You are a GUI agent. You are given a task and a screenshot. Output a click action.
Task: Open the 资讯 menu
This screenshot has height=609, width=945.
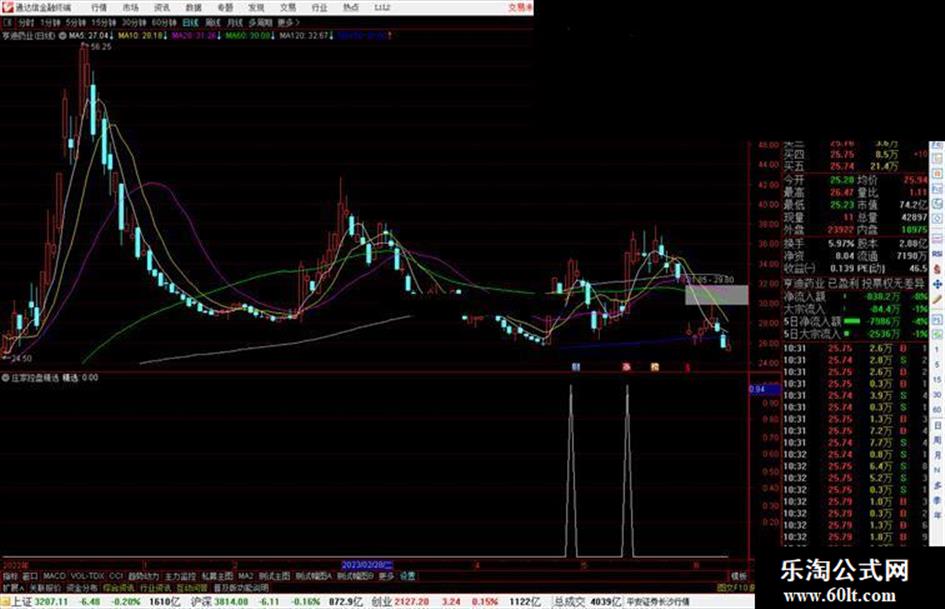162,8
